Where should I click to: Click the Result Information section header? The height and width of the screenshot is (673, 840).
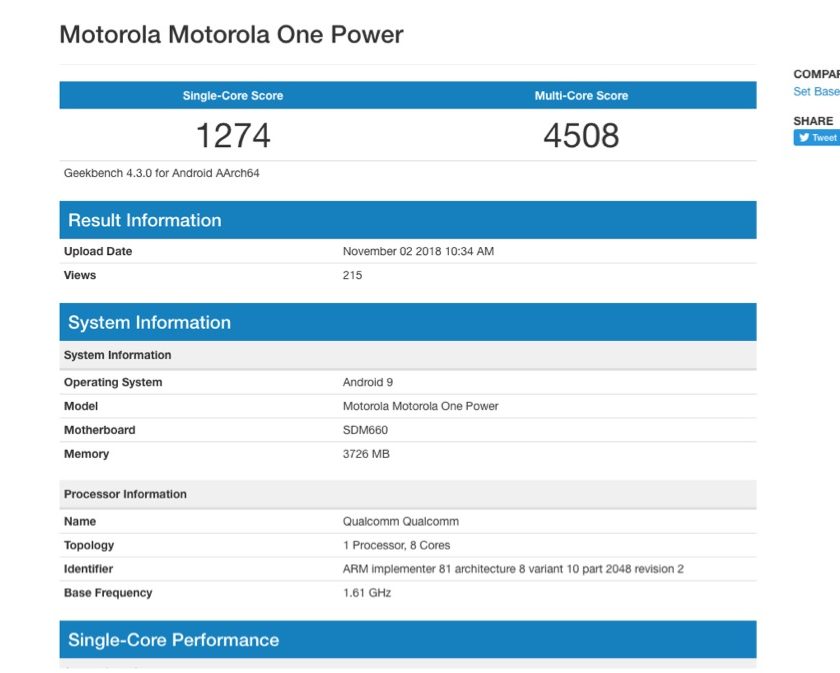[x=145, y=220]
